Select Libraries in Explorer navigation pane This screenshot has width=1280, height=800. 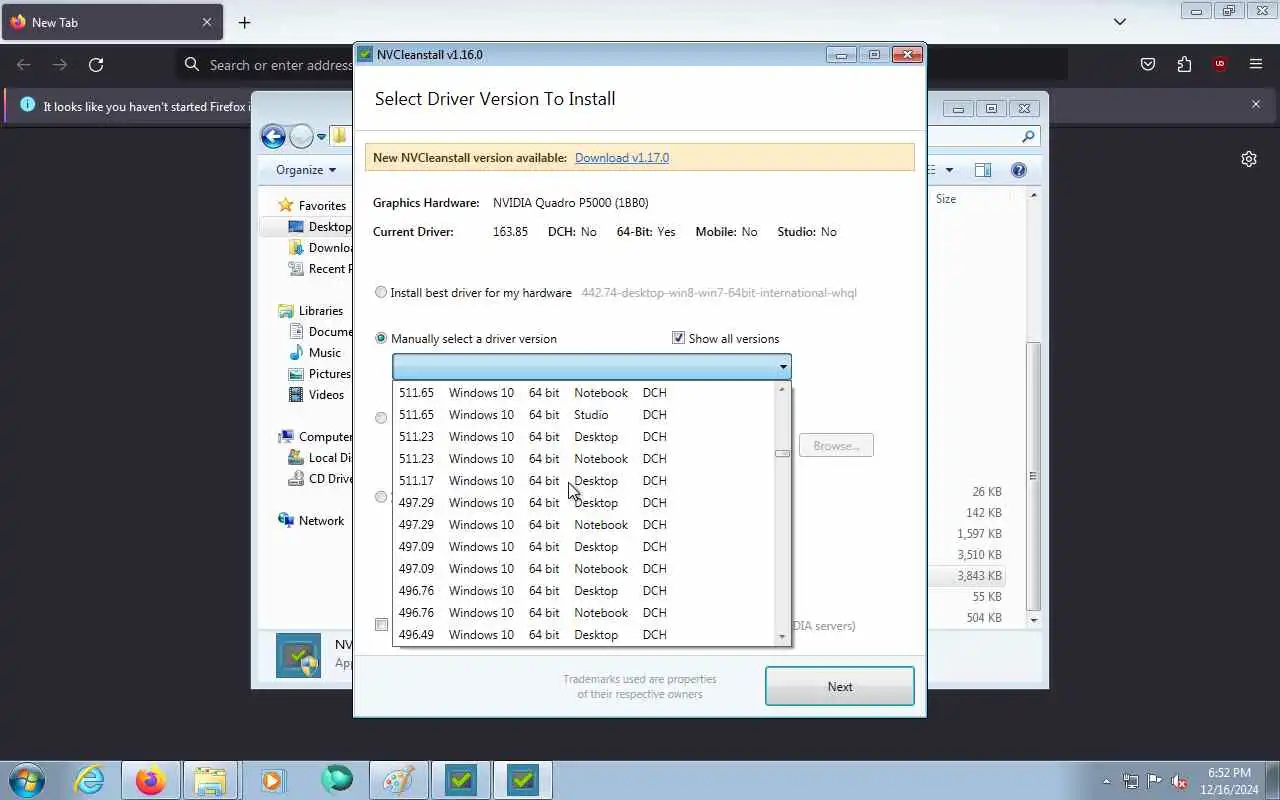[321, 311]
